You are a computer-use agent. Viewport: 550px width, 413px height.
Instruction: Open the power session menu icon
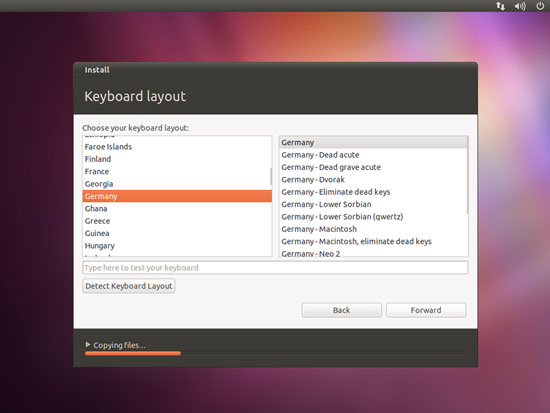[540, 6]
